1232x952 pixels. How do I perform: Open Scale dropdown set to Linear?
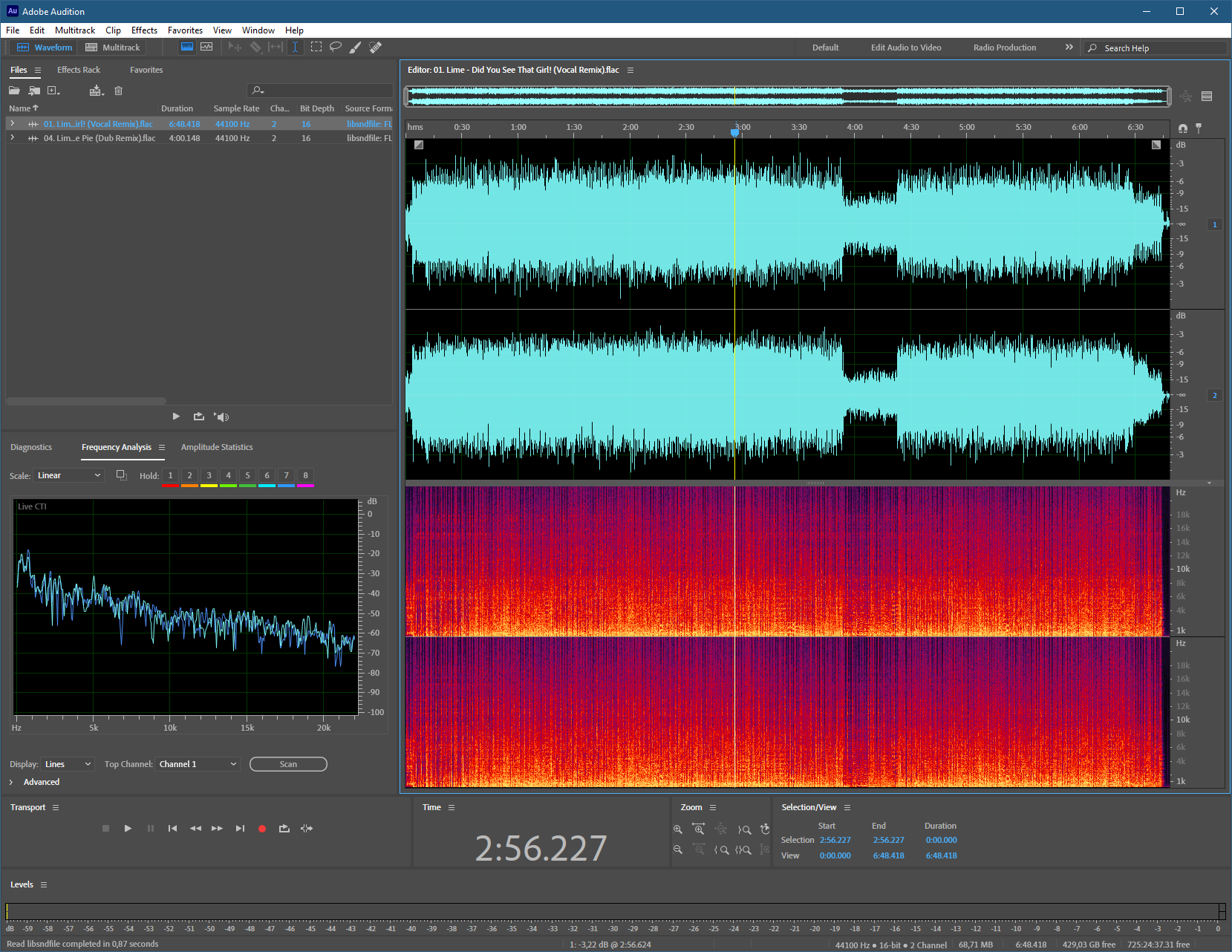point(69,475)
